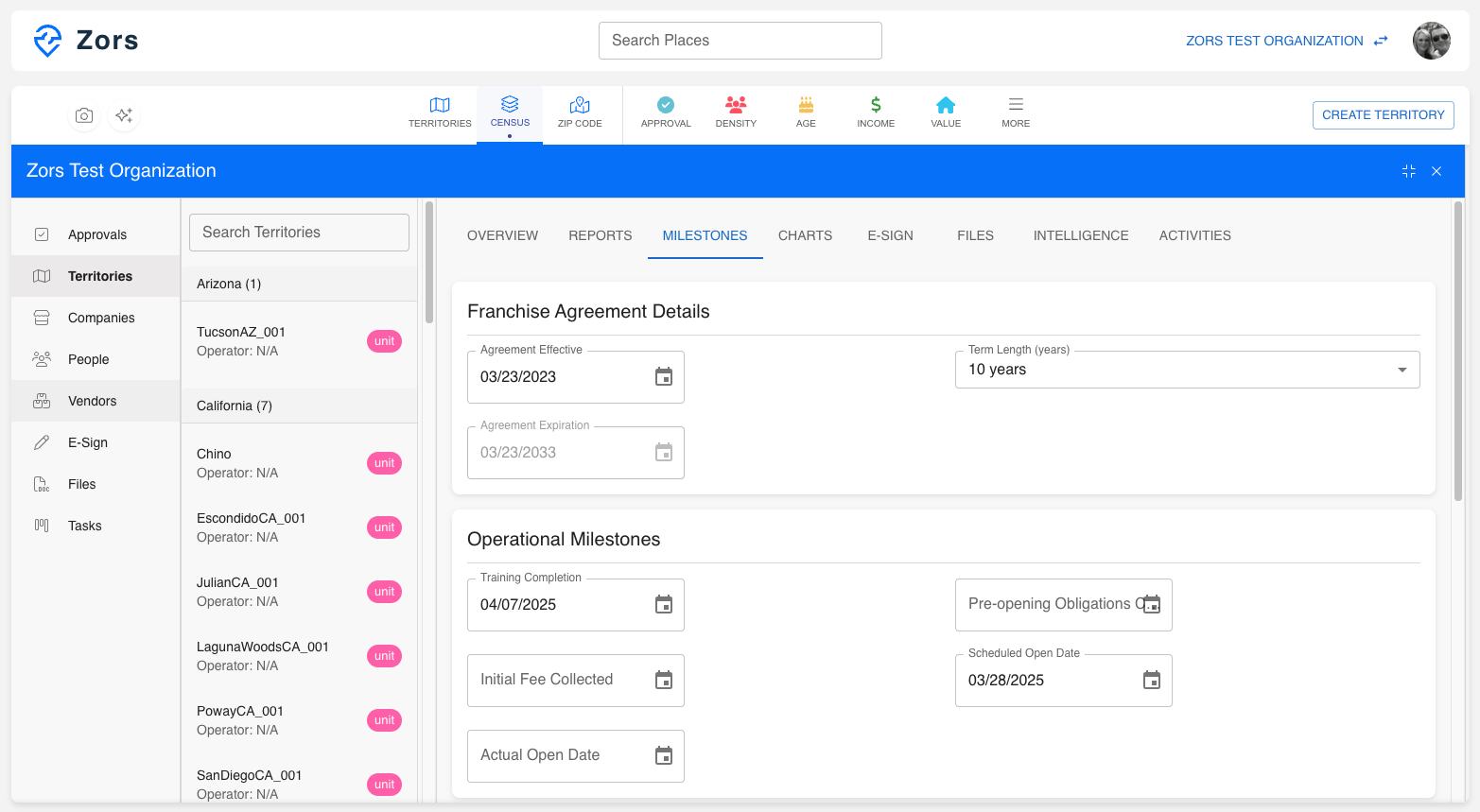Click the Value overlay icon
The height and width of the screenshot is (812, 1480).
pos(946,112)
